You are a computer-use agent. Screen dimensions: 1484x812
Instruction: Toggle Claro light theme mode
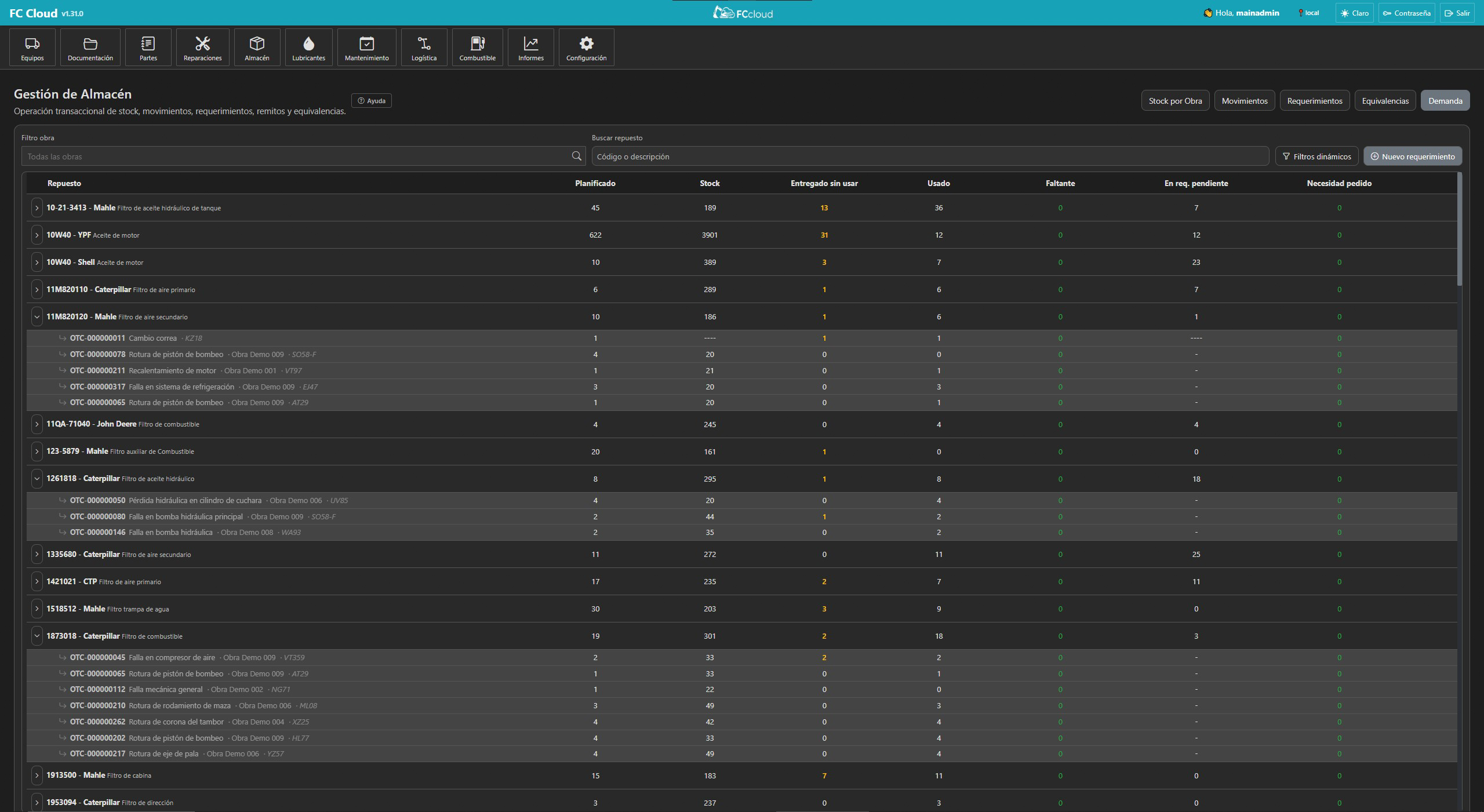click(1354, 13)
